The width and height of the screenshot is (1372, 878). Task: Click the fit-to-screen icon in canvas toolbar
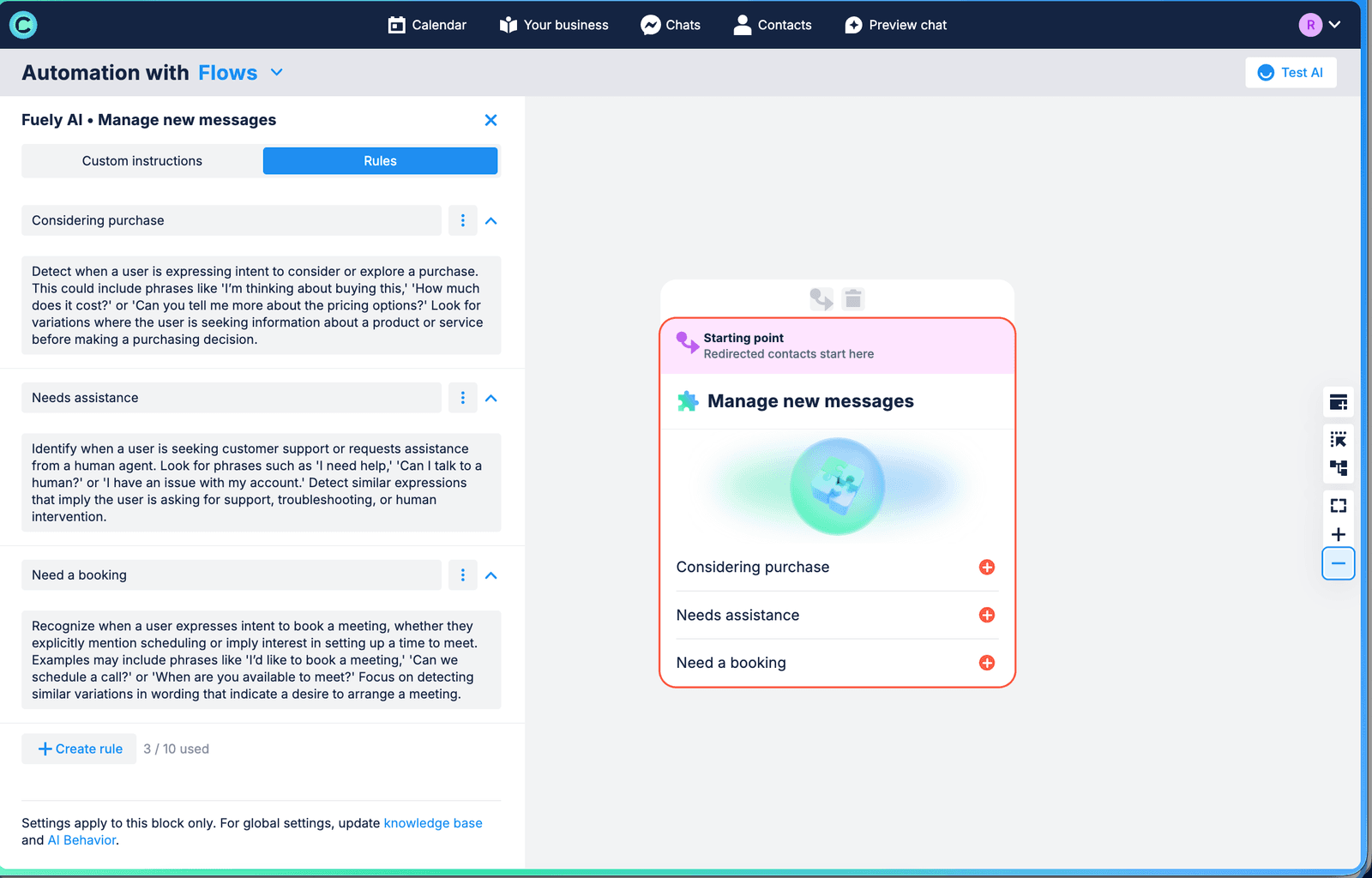point(1339,505)
